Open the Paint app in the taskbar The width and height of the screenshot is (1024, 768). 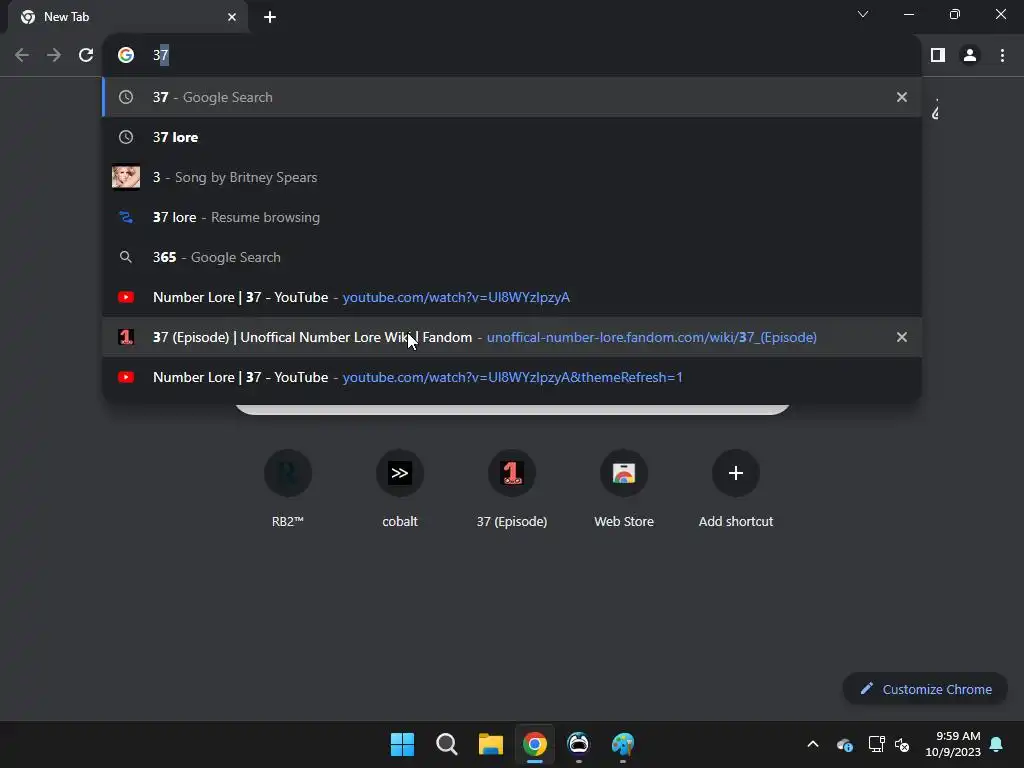pos(623,744)
